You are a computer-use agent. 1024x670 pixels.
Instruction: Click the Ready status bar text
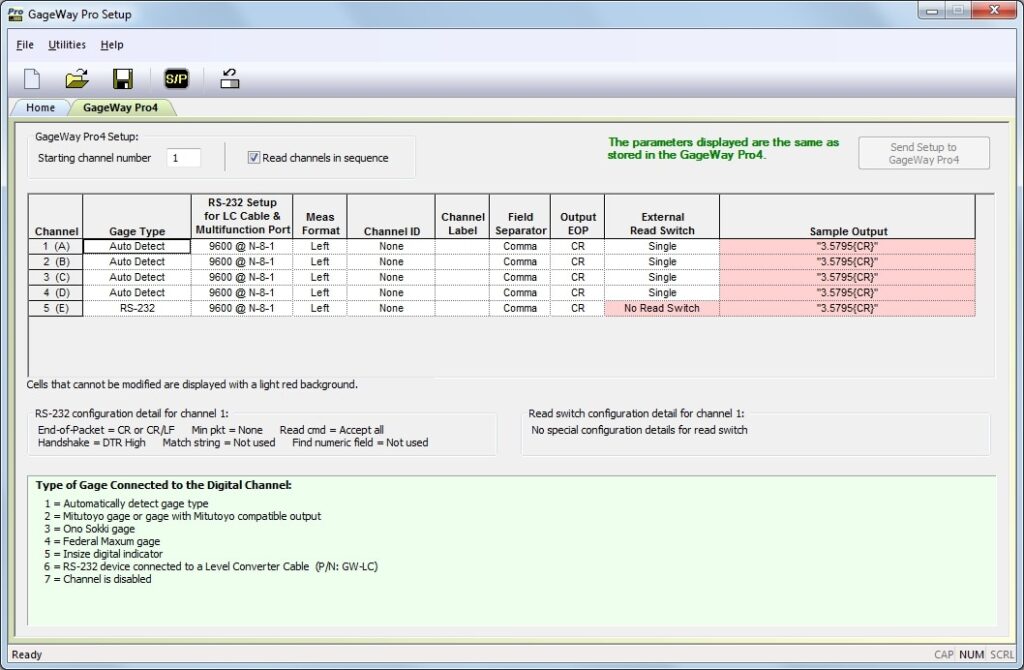[27, 654]
